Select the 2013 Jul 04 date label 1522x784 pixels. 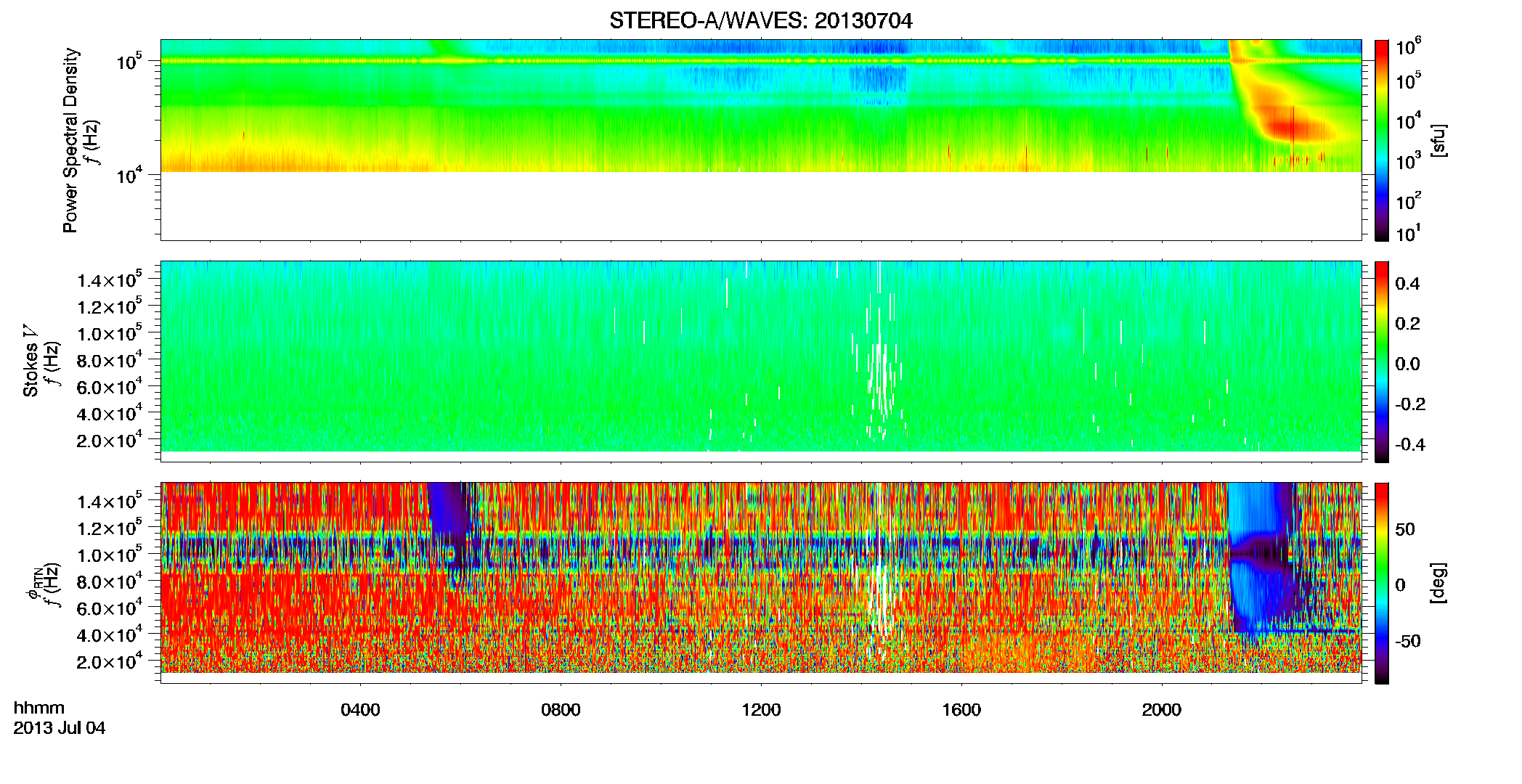[60, 727]
